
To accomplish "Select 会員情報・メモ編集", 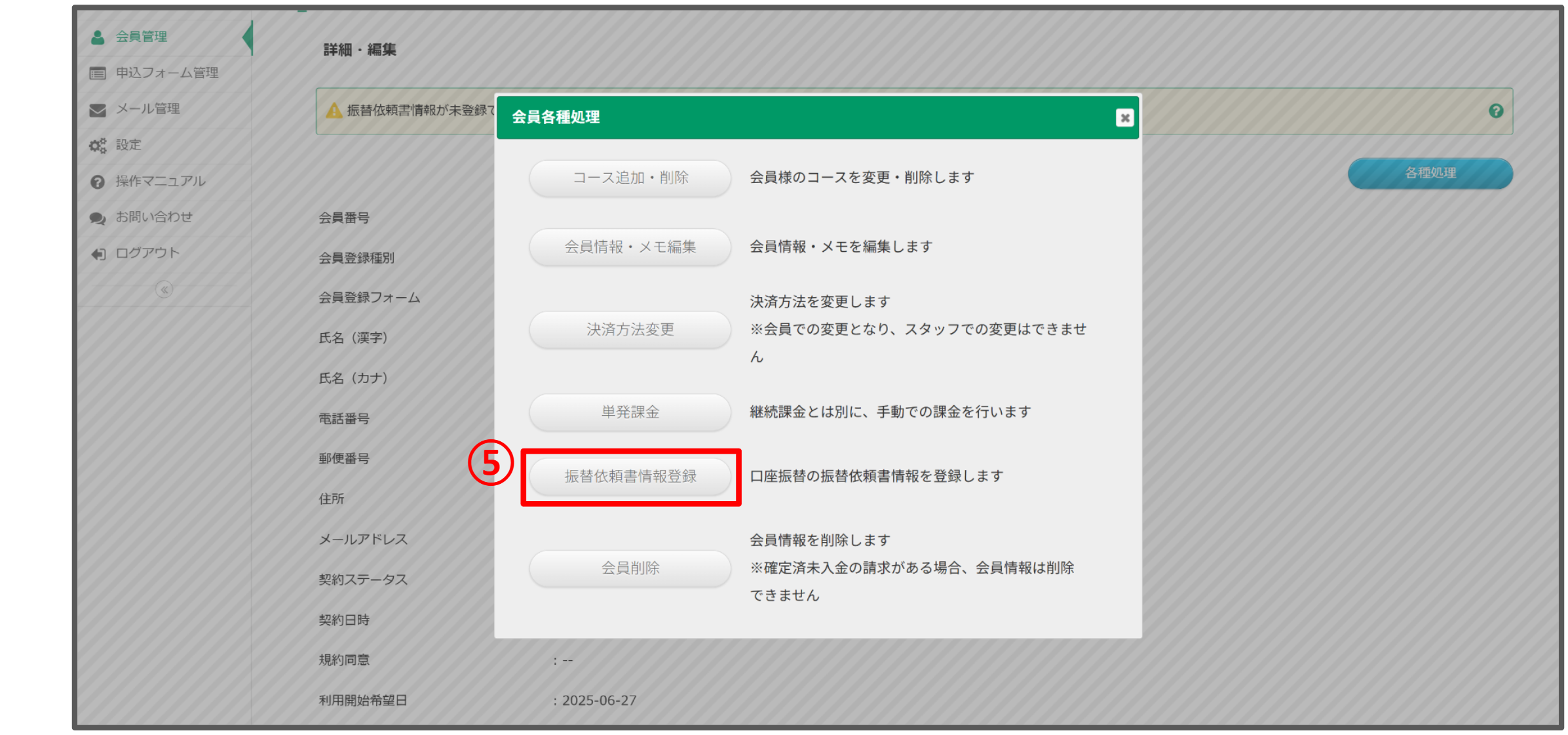I will point(629,247).
